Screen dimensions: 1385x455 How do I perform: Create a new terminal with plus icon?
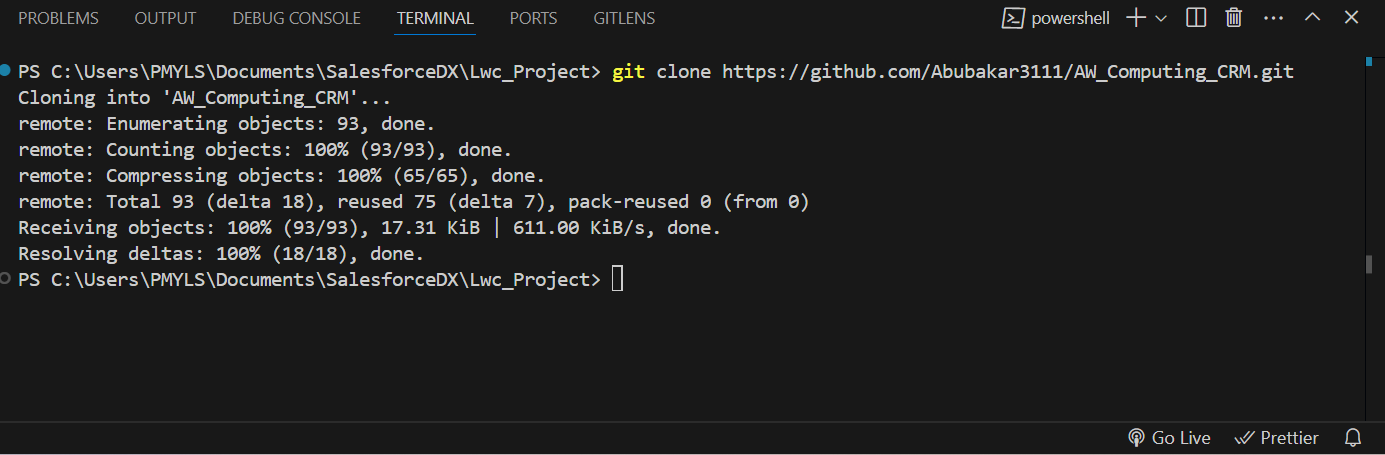click(1136, 18)
